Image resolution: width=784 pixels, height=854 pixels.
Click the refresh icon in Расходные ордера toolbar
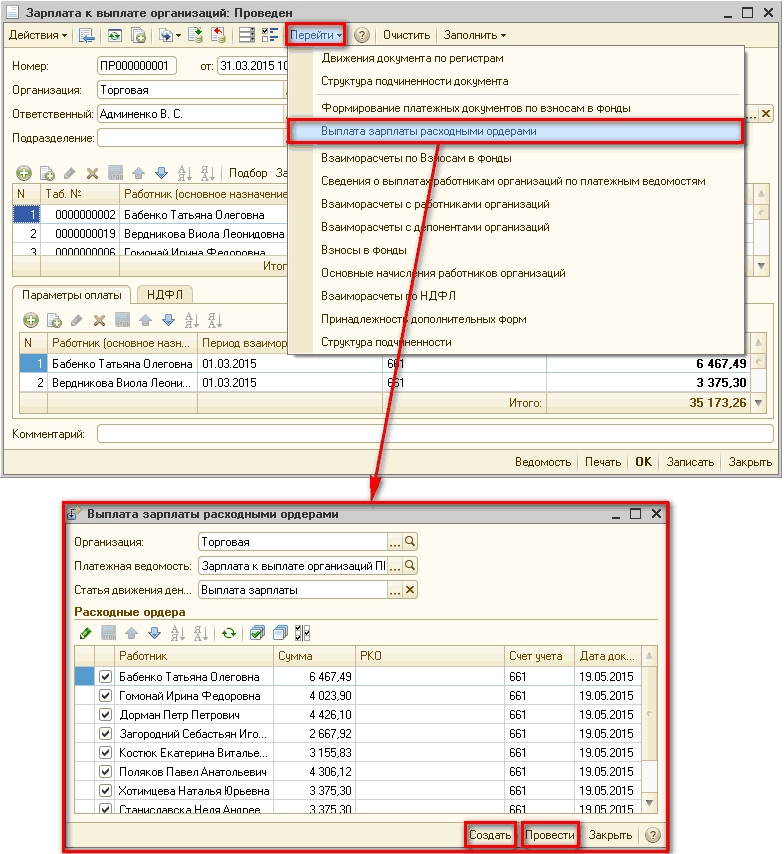[x=230, y=633]
